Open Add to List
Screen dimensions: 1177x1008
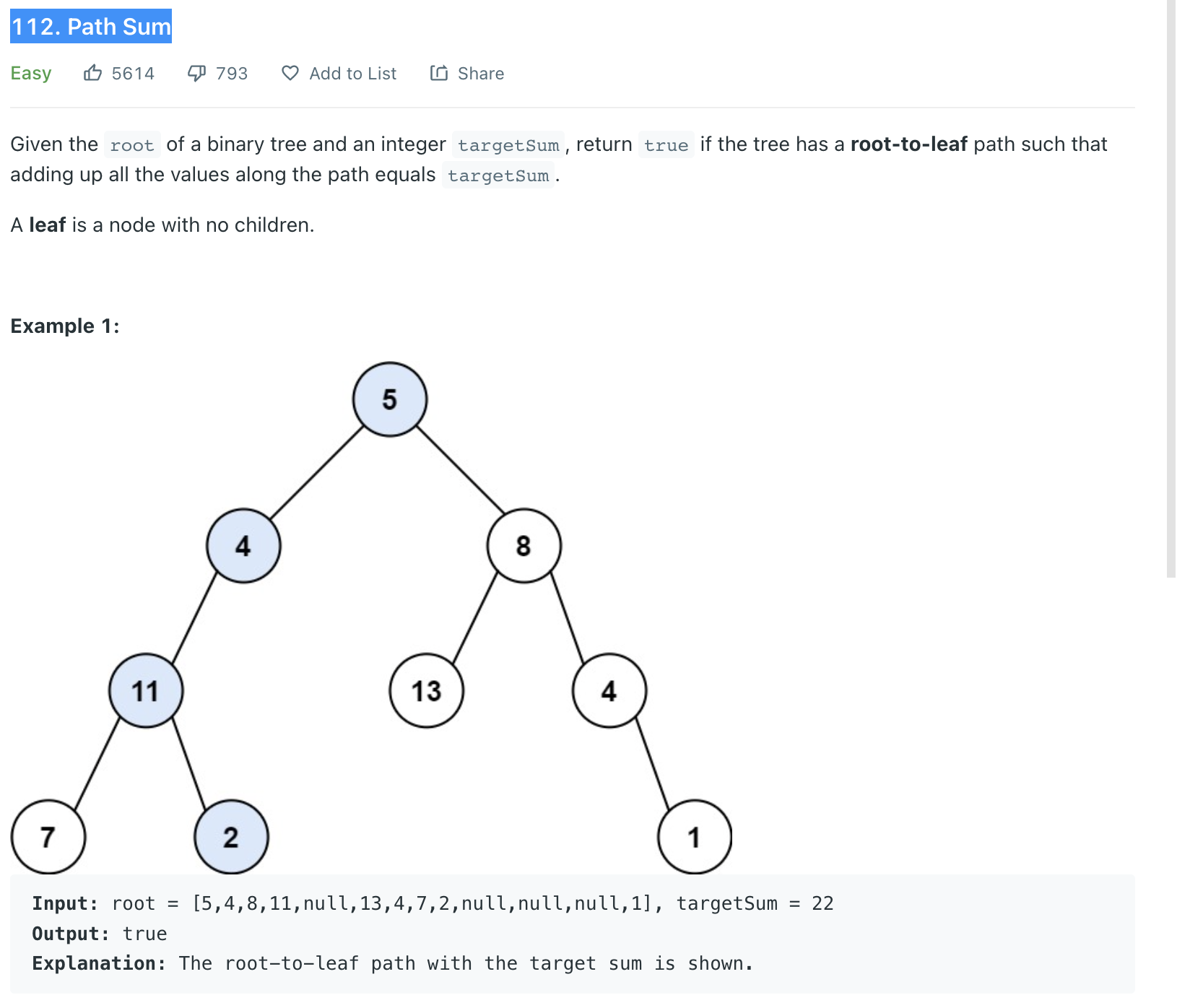[x=352, y=73]
